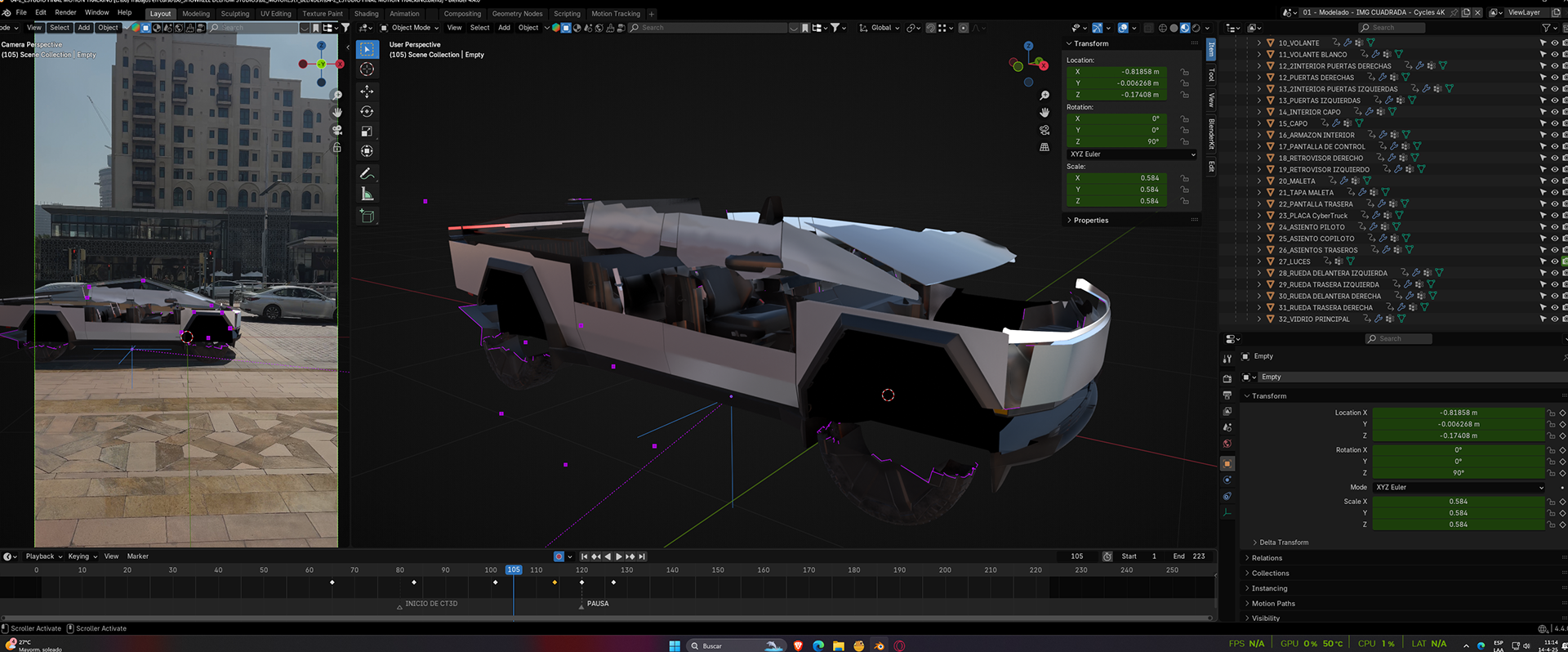
Task: Lock Rotation Z in Properties editor
Action: click(x=1551, y=473)
